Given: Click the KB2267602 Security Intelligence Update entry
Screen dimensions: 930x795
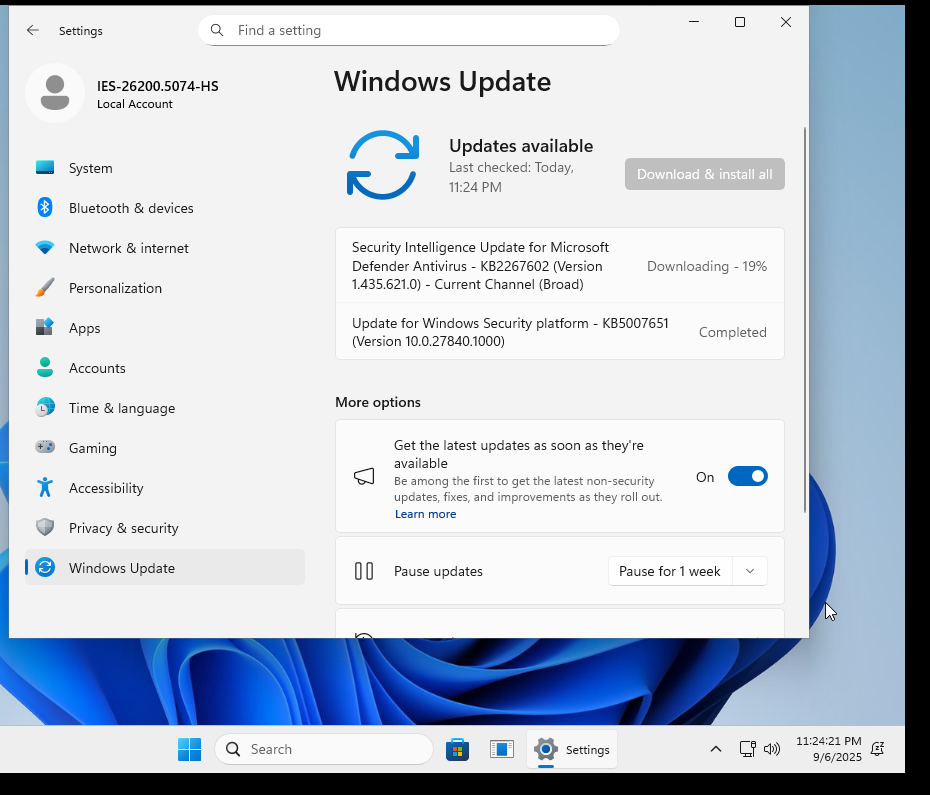Looking at the screenshot, I should (x=560, y=265).
